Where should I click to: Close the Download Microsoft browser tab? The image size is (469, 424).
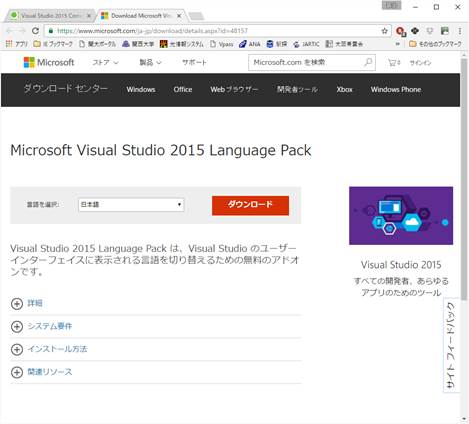pos(179,16)
